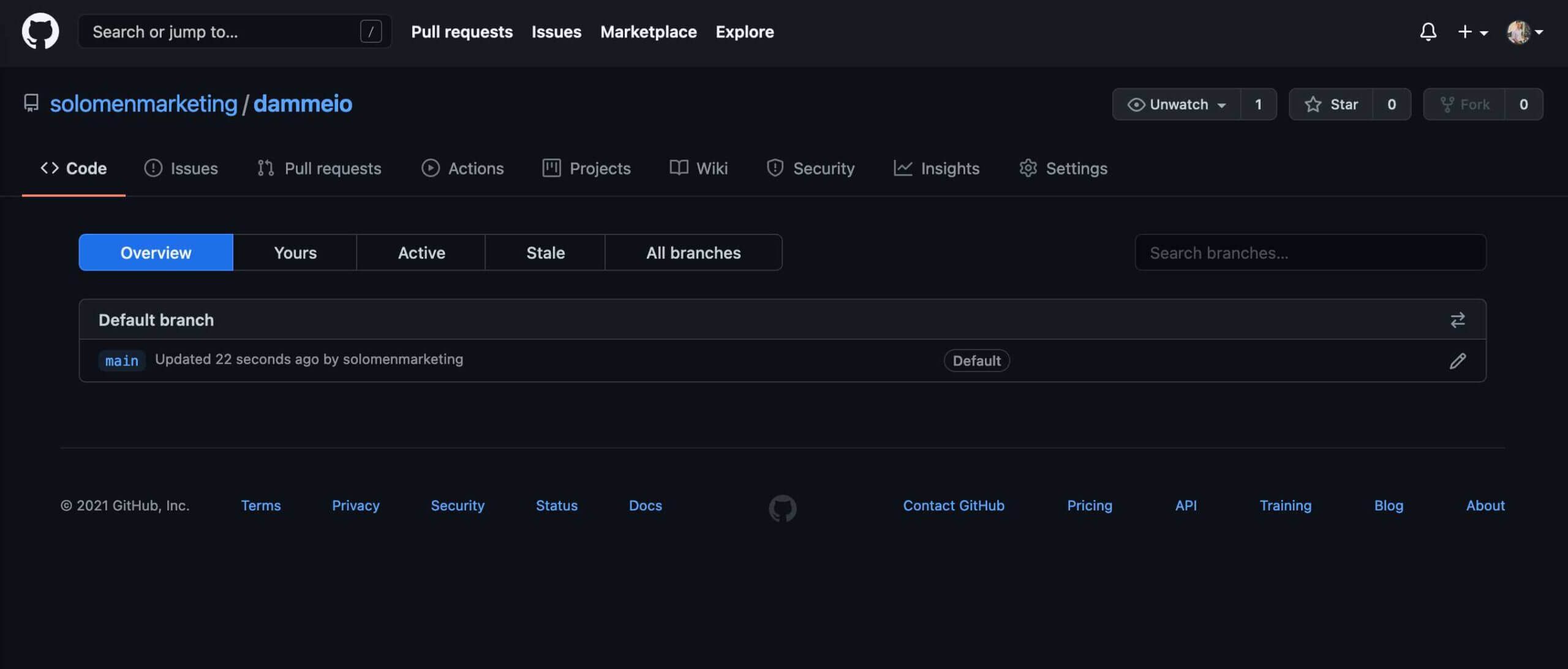Switch to the Wiki tab

[x=698, y=168]
